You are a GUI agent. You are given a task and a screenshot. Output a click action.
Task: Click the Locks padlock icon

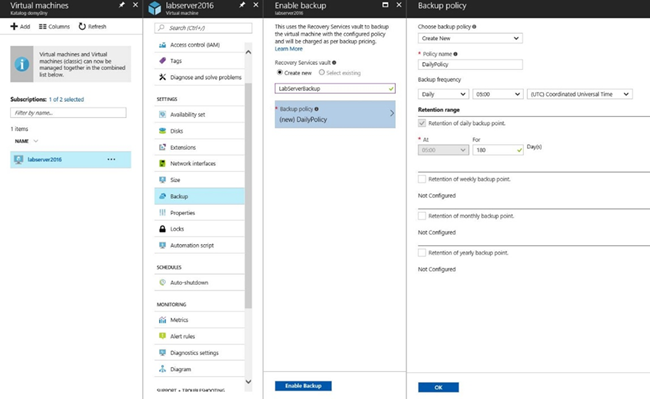click(x=162, y=229)
